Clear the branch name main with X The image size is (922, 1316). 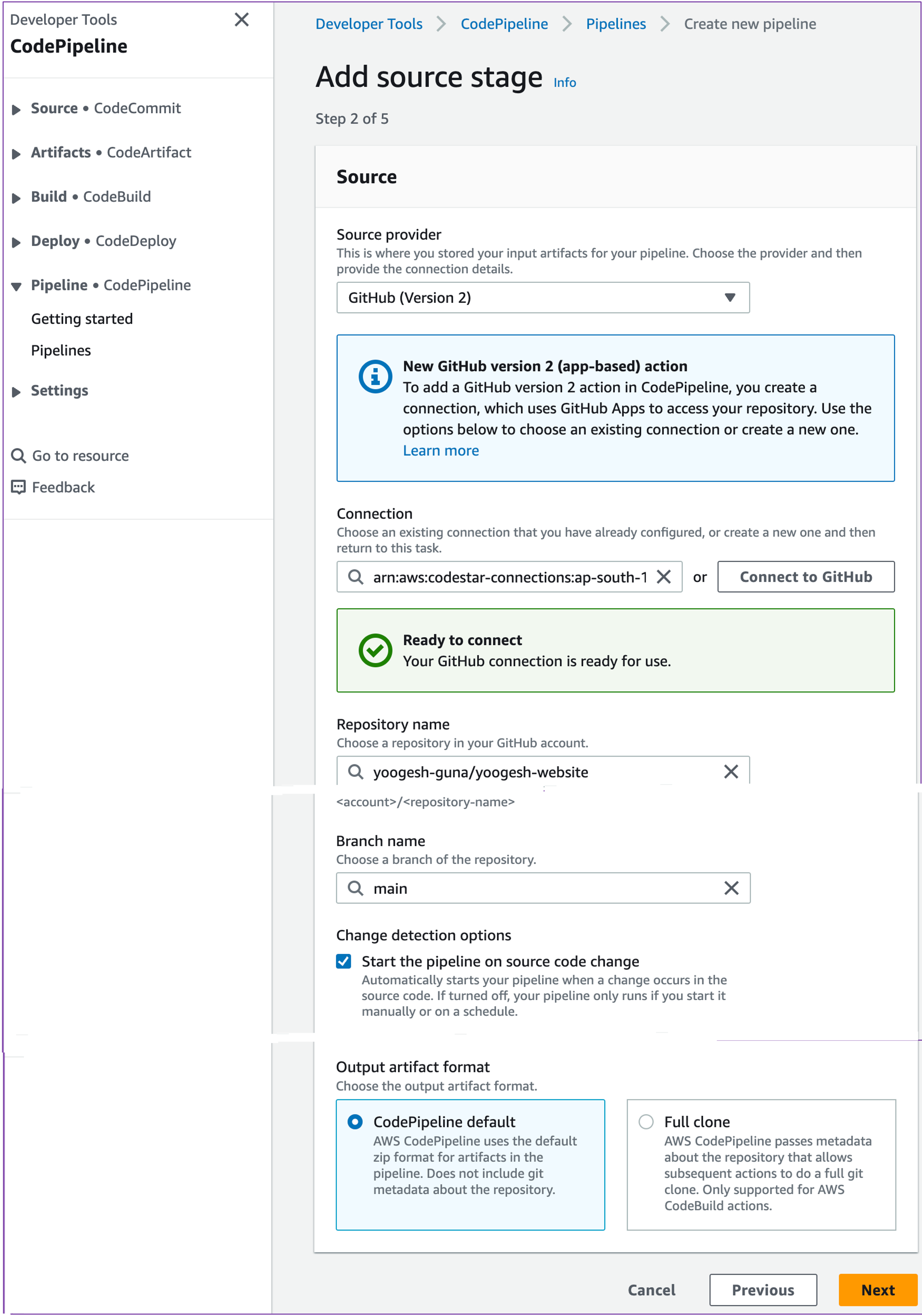(x=731, y=888)
